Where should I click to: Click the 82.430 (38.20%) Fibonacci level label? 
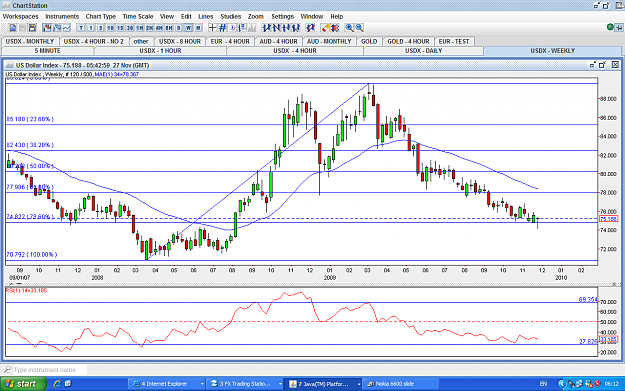click(30, 145)
